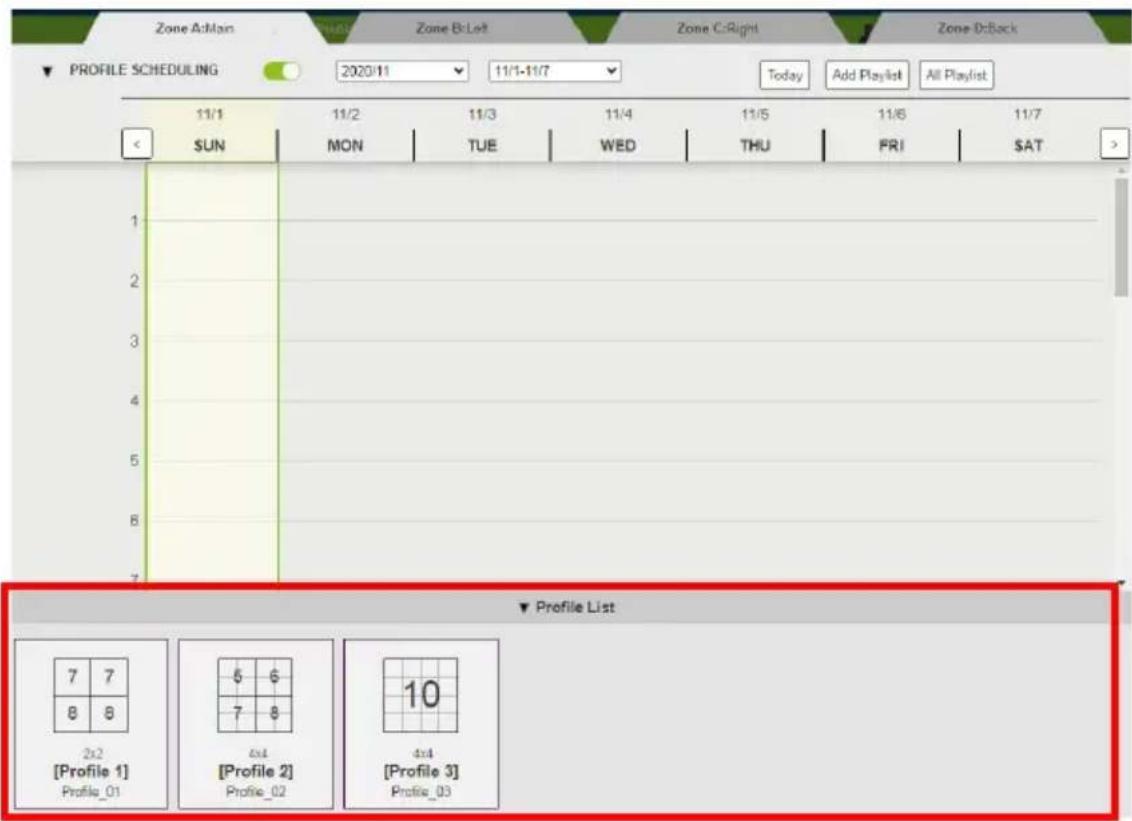The image size is (1132, 821).
Task: Click the Profile_02 name label
Action: pos(256,792)
